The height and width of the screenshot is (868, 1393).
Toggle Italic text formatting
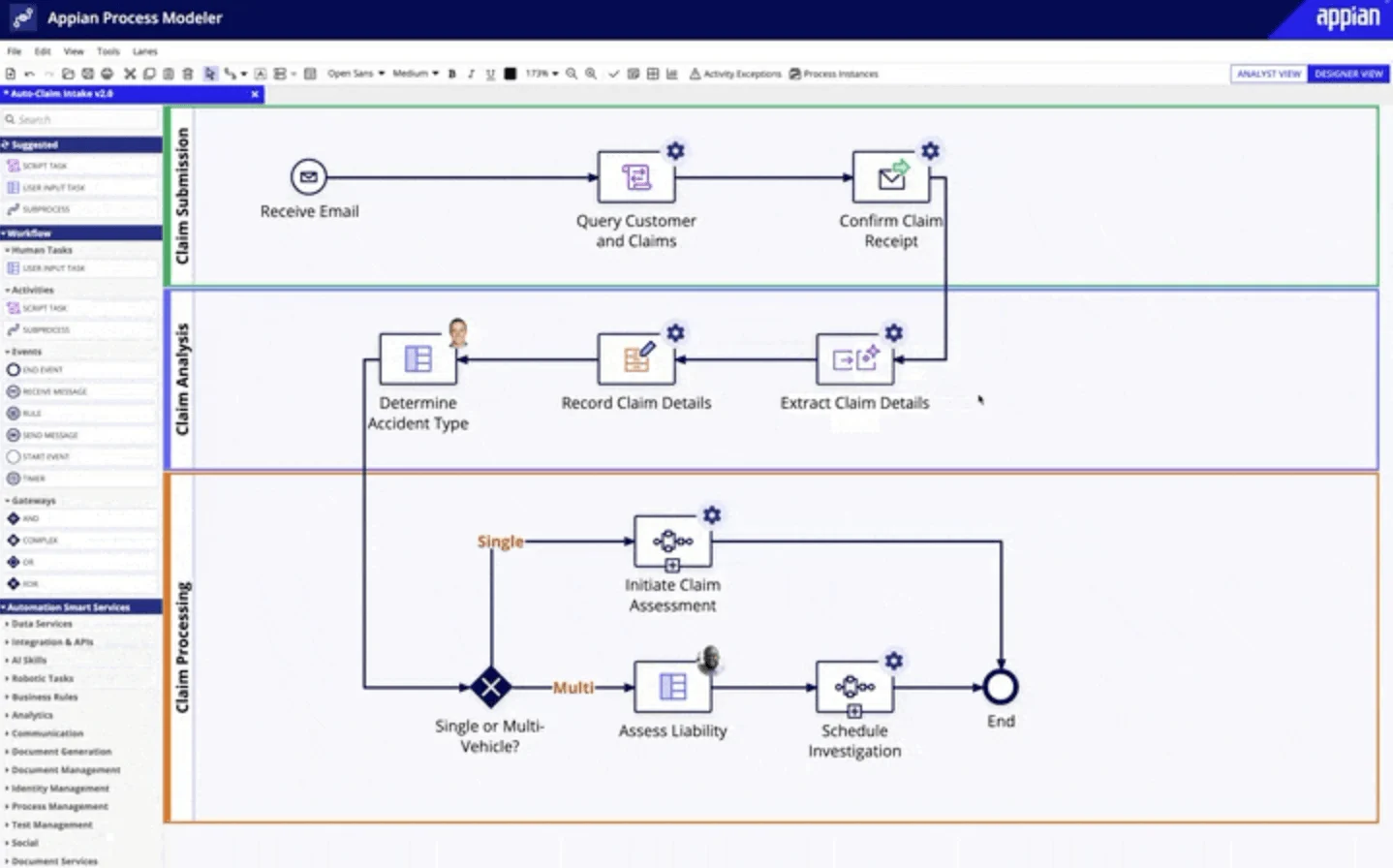coord(471,74)
